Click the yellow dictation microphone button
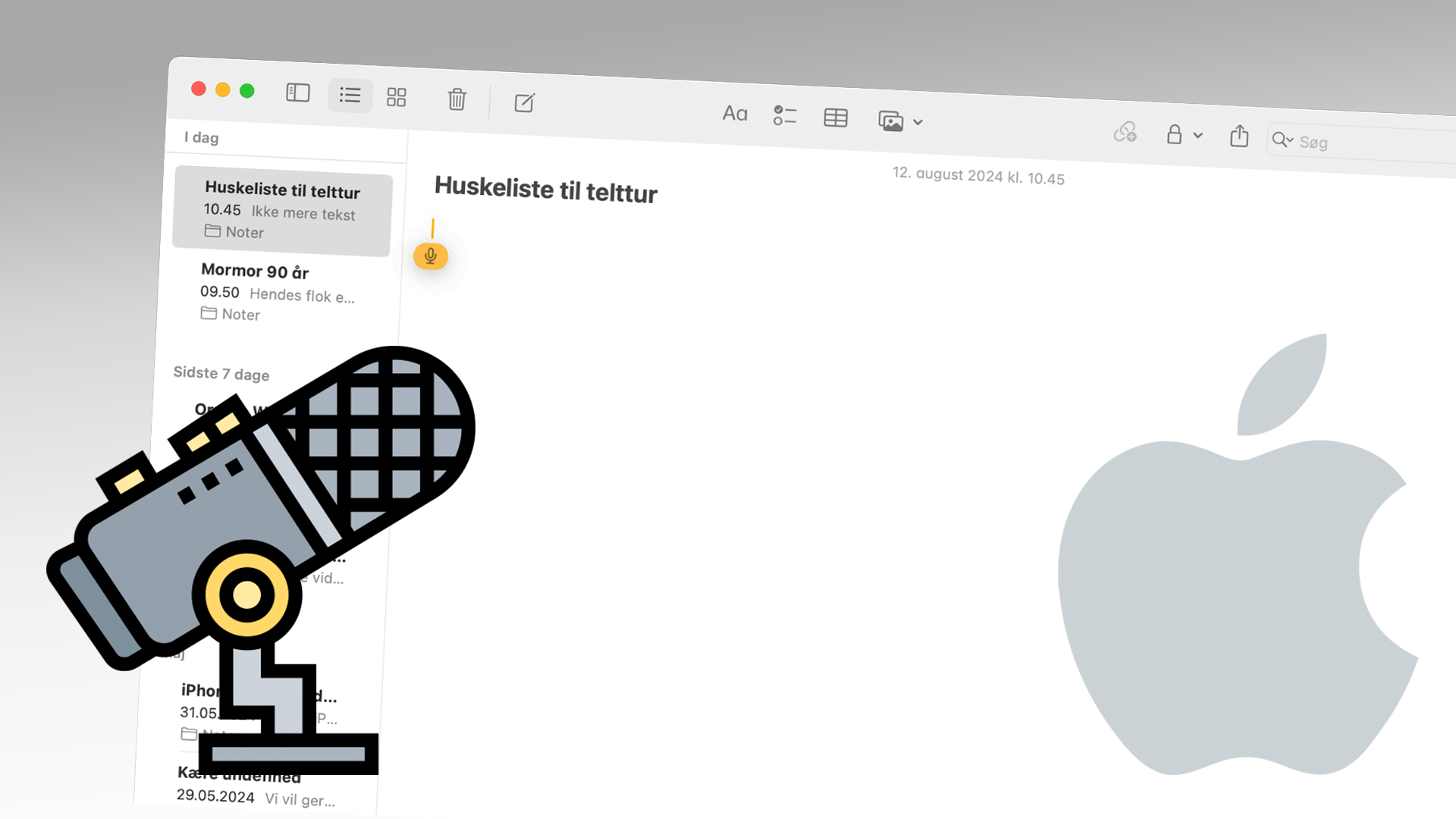 [430, 256]
